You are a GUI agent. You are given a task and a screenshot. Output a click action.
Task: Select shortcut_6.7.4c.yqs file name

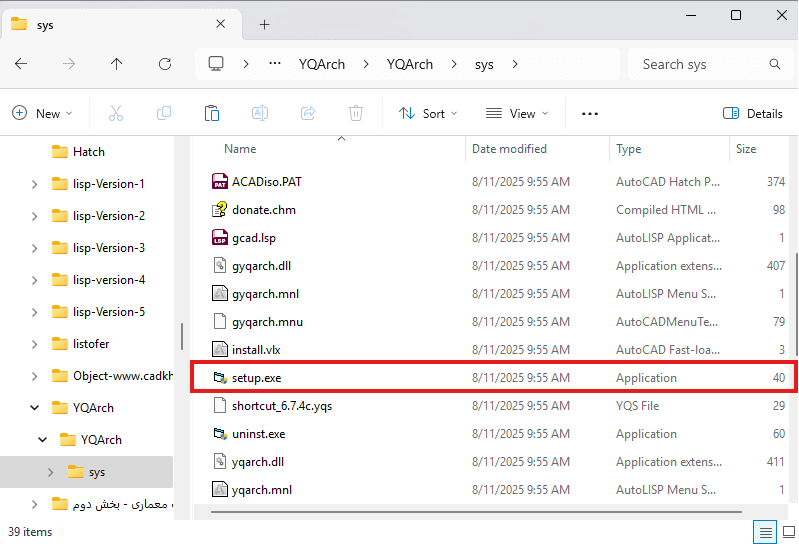[x=282, y=405]
